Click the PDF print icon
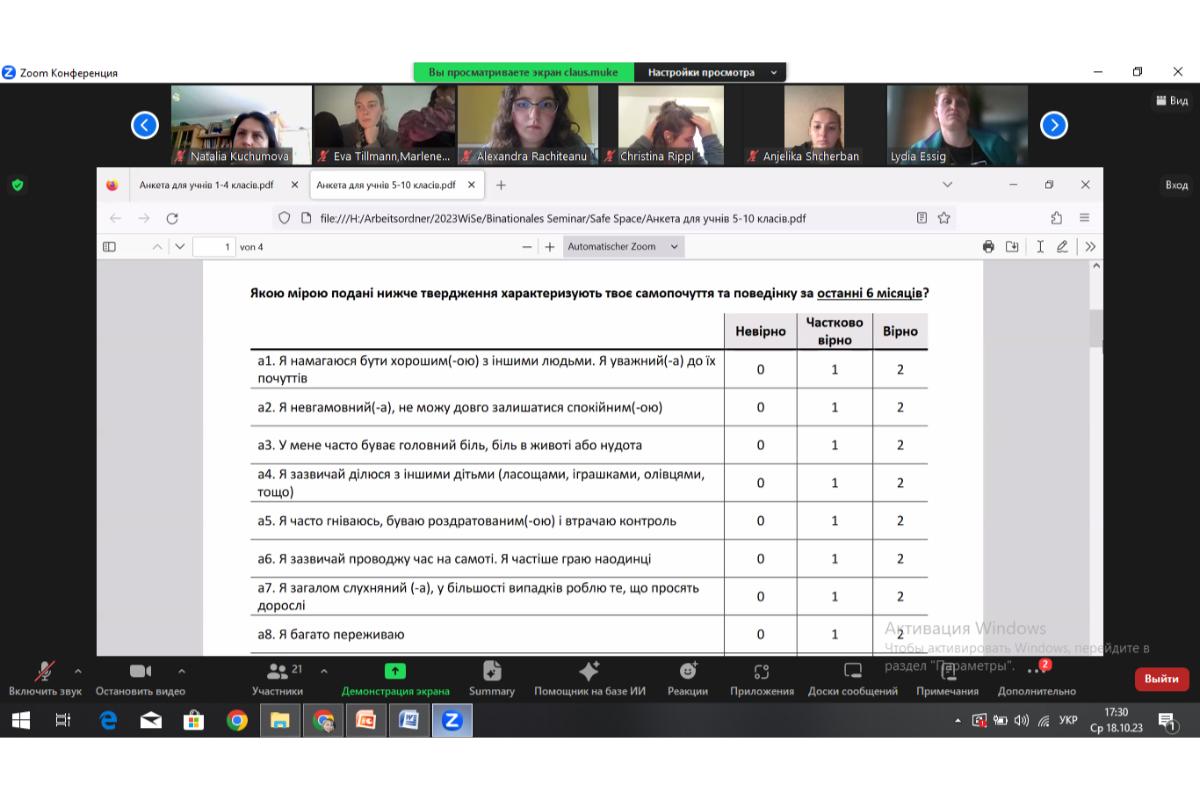The width and height of the screenshot is (1200, 800). coord(988,247)
